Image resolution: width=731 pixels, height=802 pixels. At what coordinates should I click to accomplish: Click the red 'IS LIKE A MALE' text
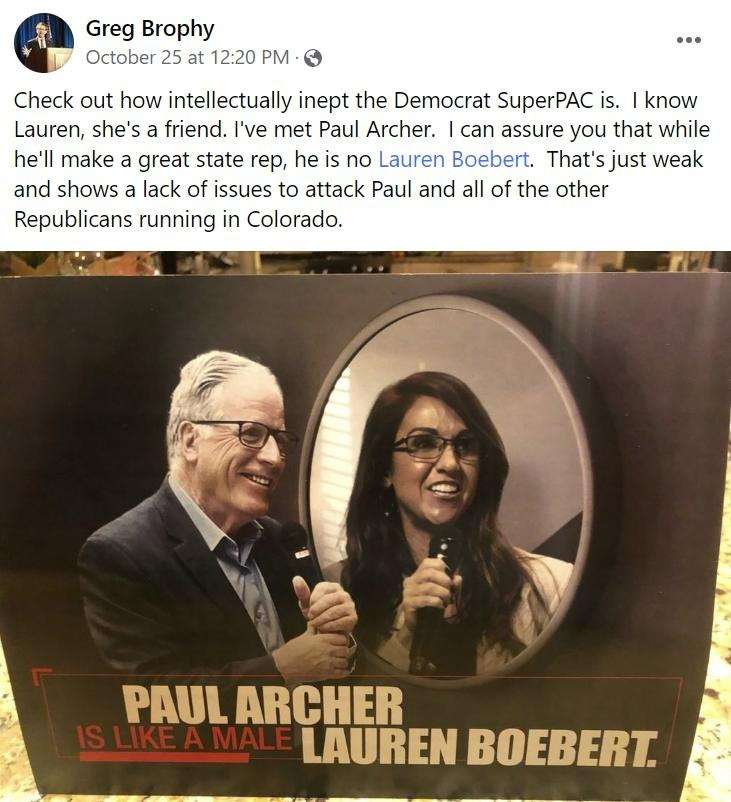click(x=184, y=740)
